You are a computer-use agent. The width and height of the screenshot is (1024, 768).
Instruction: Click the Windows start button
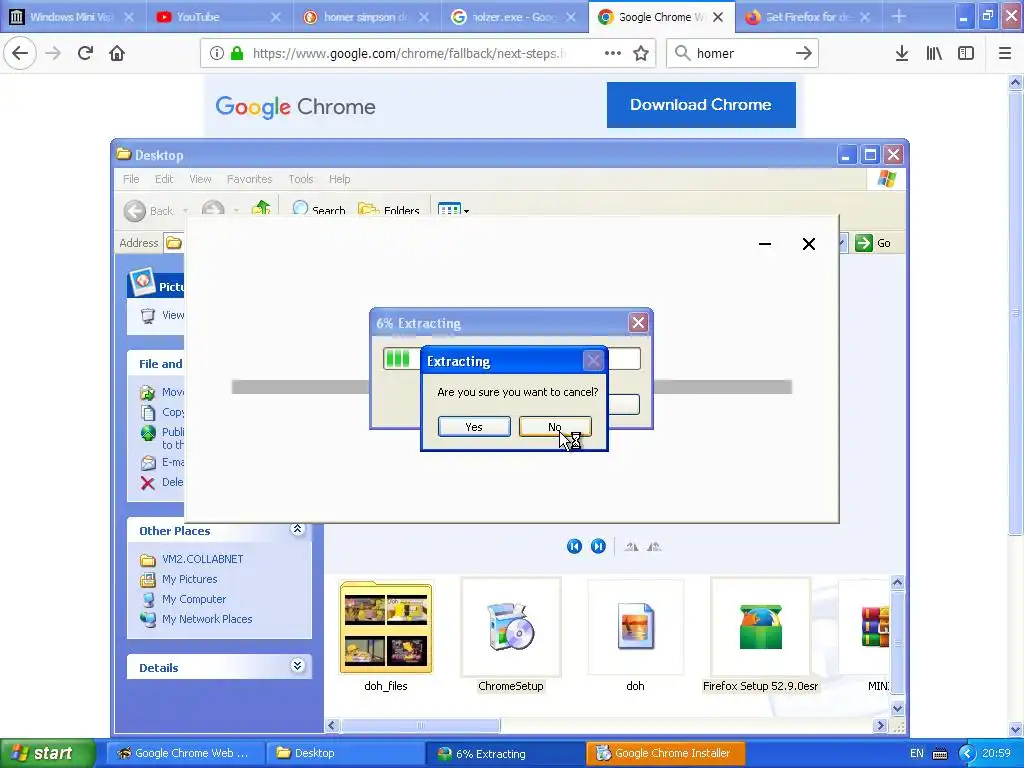(x=48, y=753)
